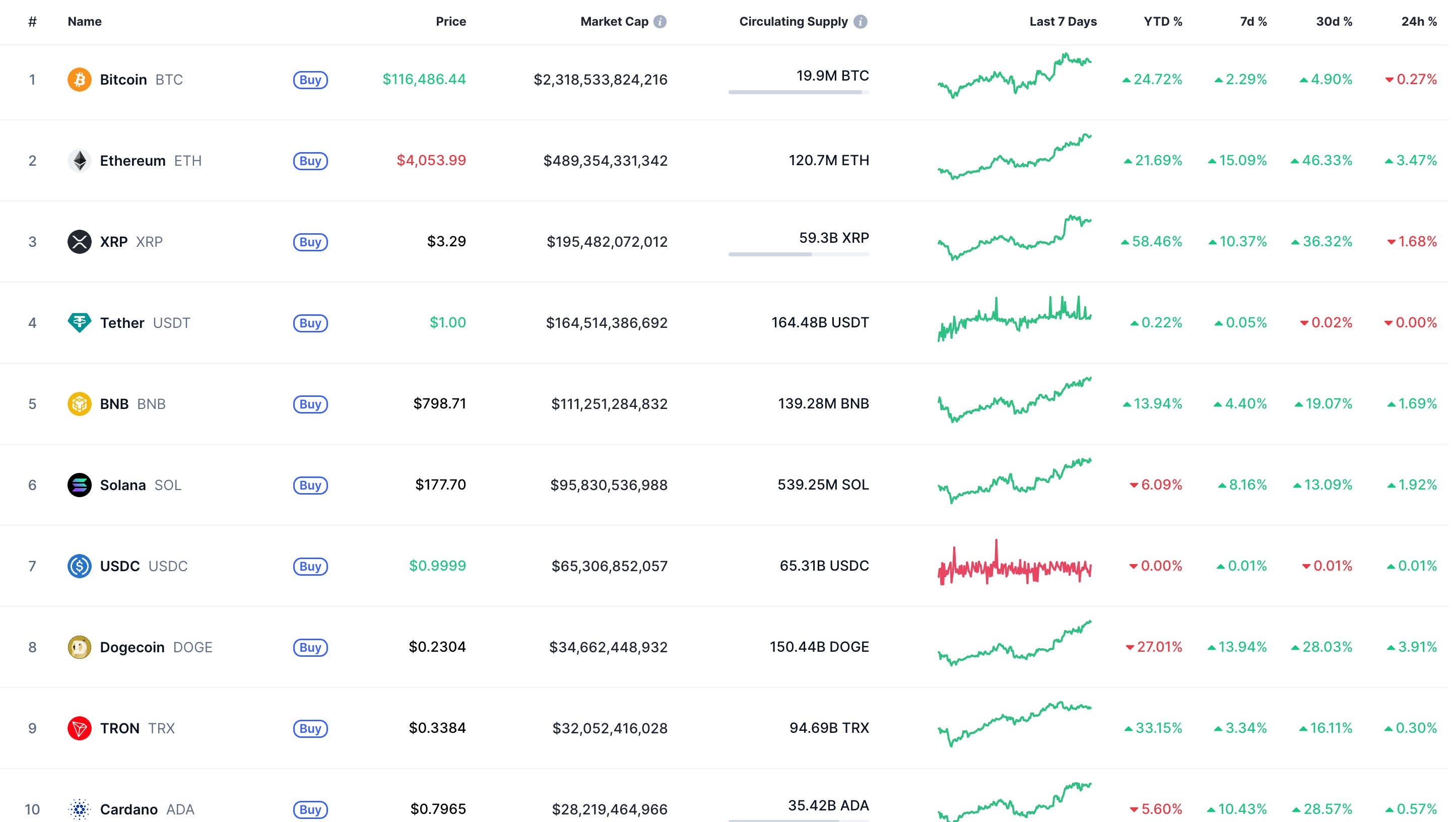The height and width of the screenshot is (822, 1456).
Task: Click the Market Cap info icon
Action: (659, 22)
